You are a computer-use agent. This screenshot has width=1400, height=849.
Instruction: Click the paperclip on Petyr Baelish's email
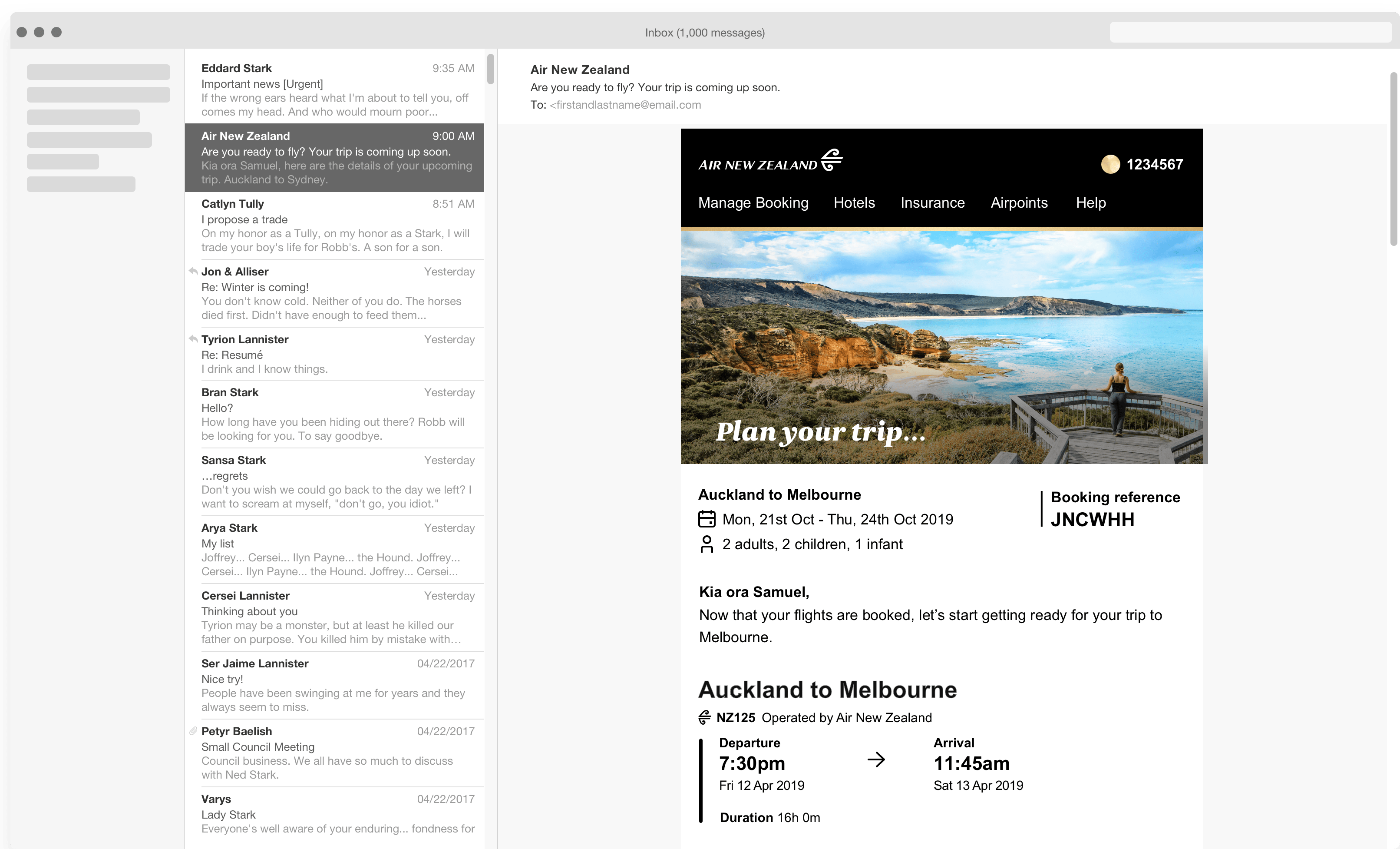(194, 731)
